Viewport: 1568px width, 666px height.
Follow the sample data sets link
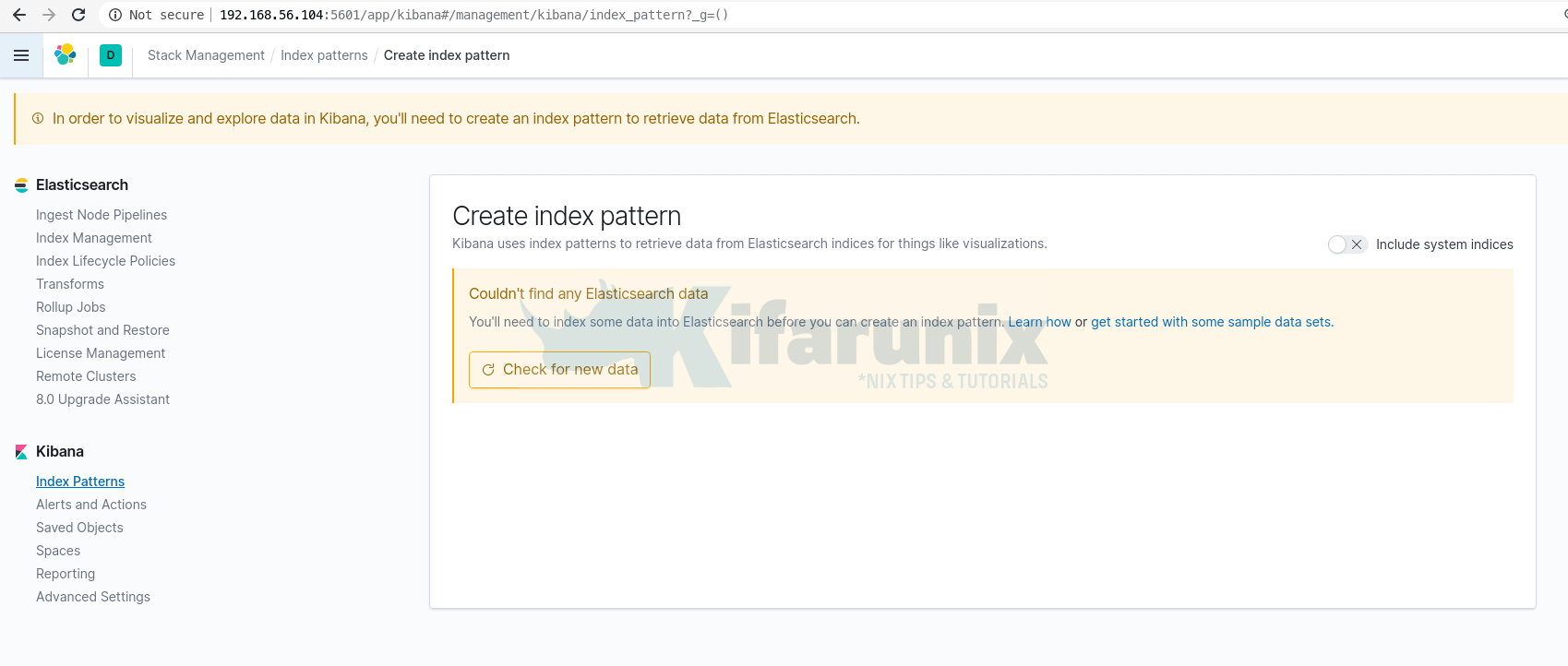(1211, 322)
